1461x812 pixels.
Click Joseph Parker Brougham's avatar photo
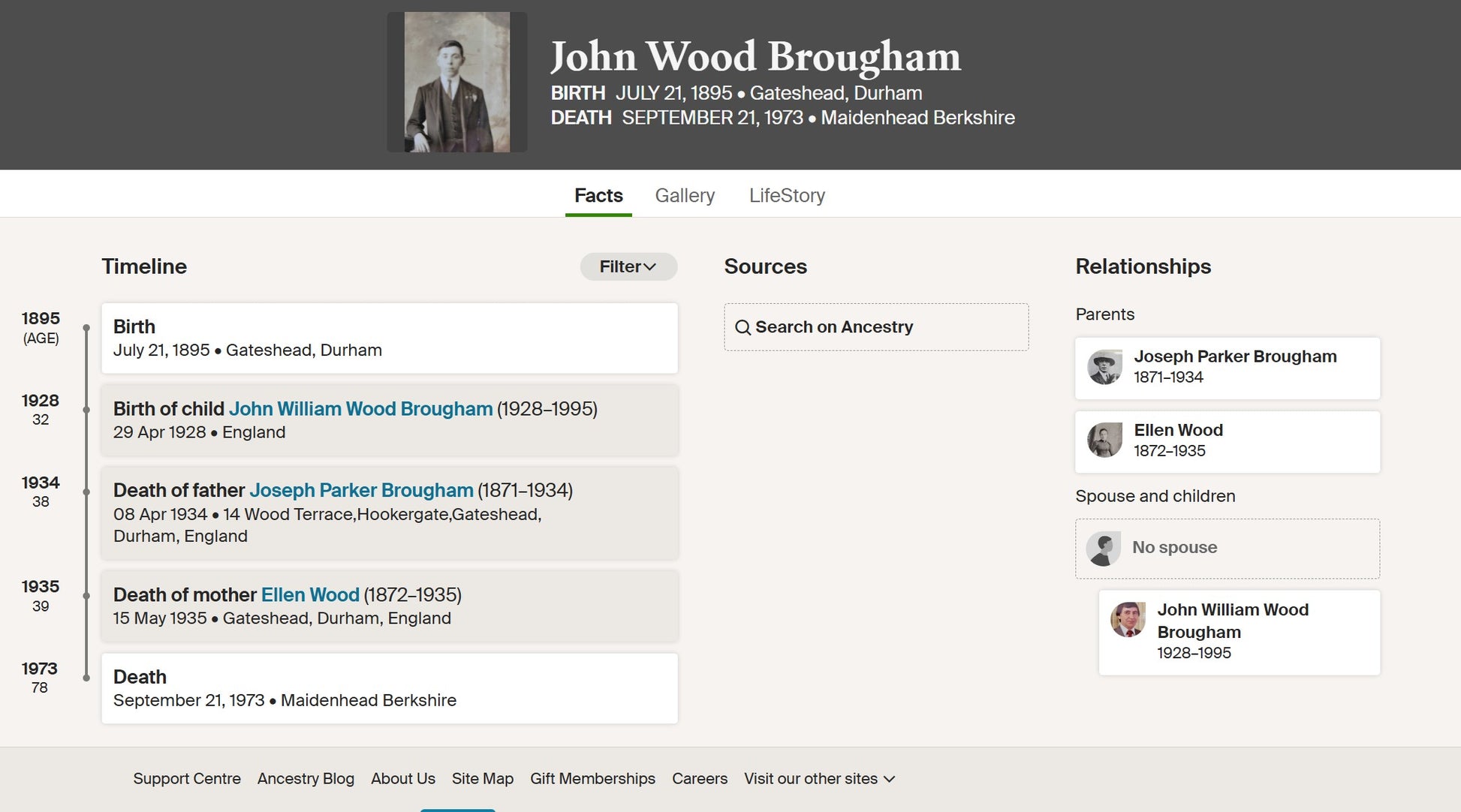(x=1104, y=367)
